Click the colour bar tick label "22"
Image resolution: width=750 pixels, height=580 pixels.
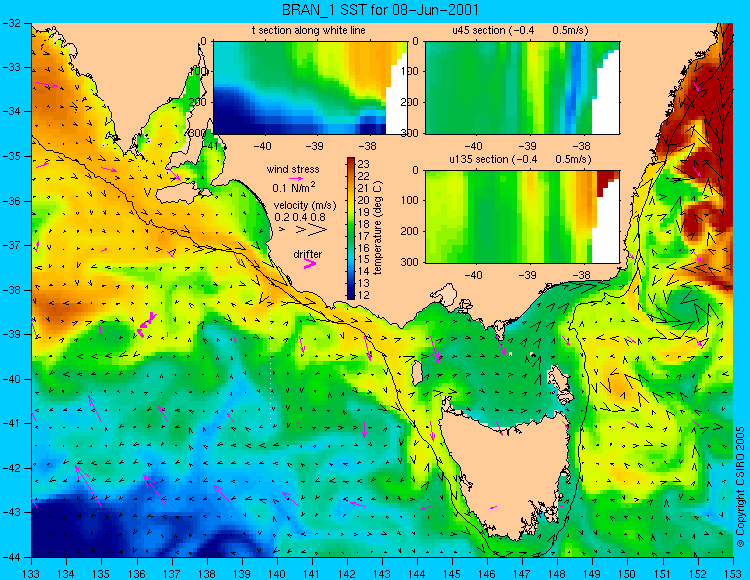364,176
